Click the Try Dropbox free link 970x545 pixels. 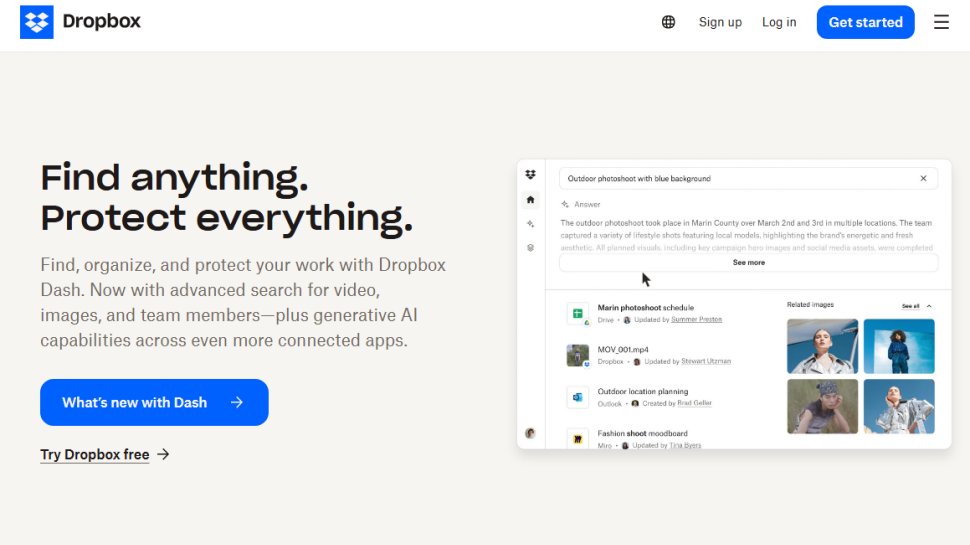pyautogui.click(x=95, y=455)
